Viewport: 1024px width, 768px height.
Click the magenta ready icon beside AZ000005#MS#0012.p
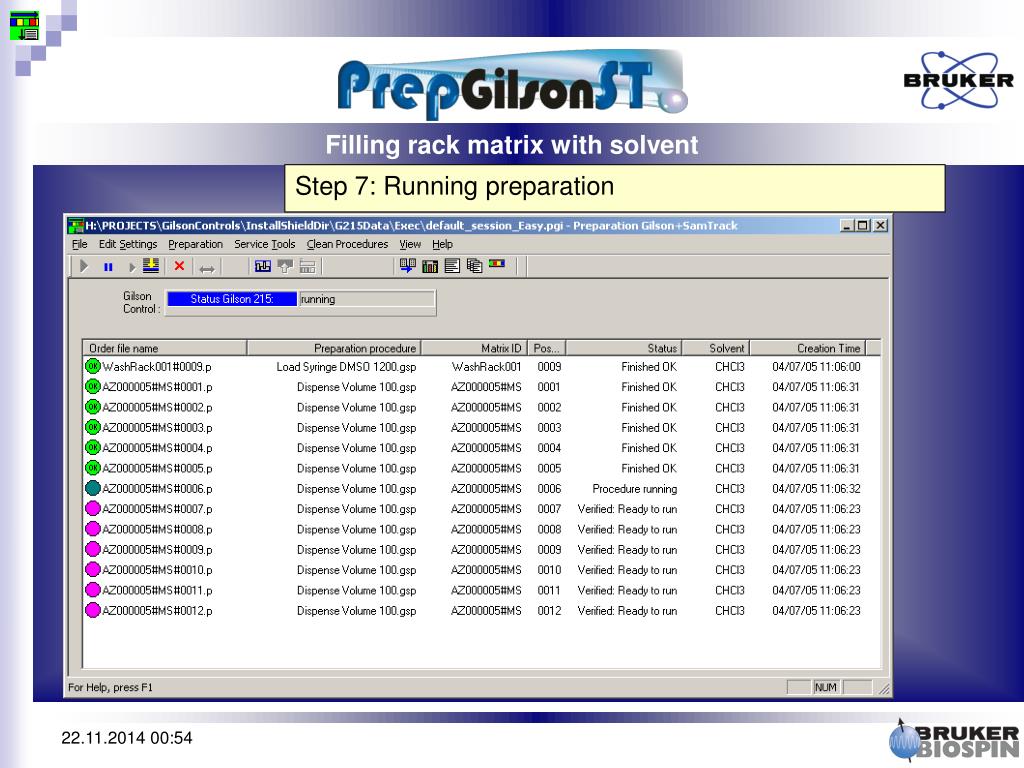point(93,610)
